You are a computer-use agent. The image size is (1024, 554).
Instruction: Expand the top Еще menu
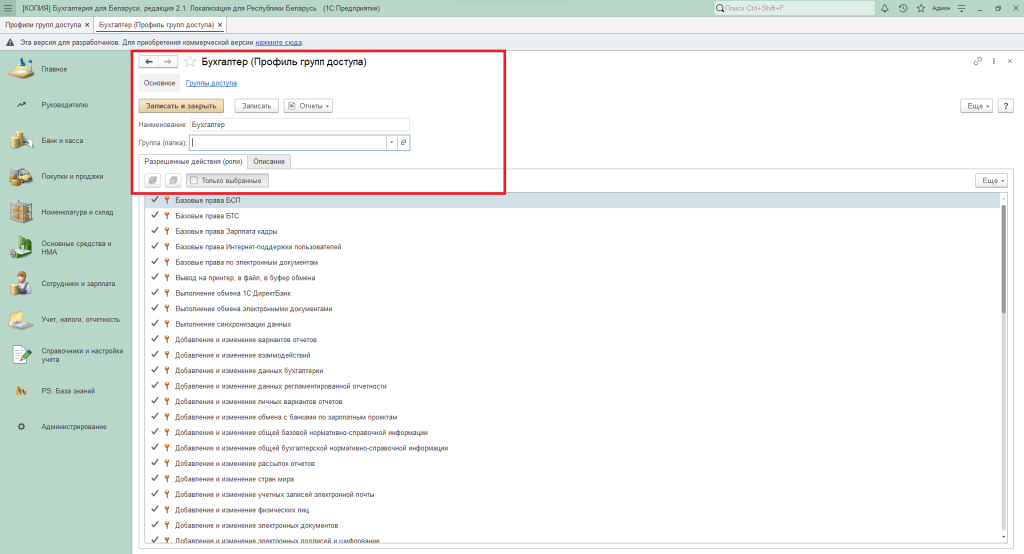[x=976, y=105]
